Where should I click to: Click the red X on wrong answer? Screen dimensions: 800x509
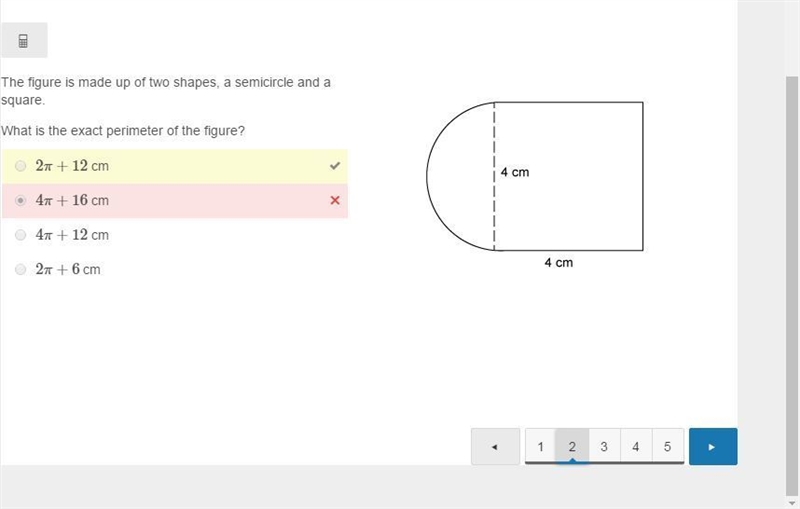pos(335,200)
